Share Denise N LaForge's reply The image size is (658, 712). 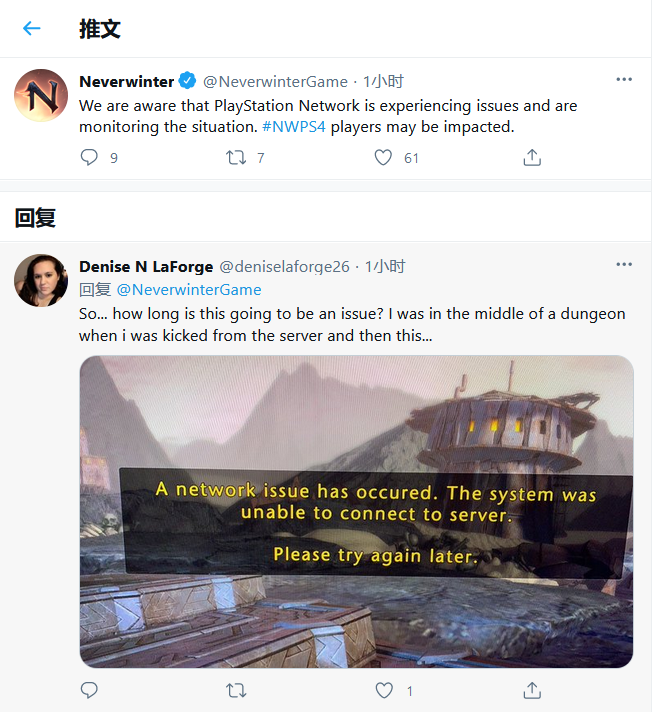[532, 690]
